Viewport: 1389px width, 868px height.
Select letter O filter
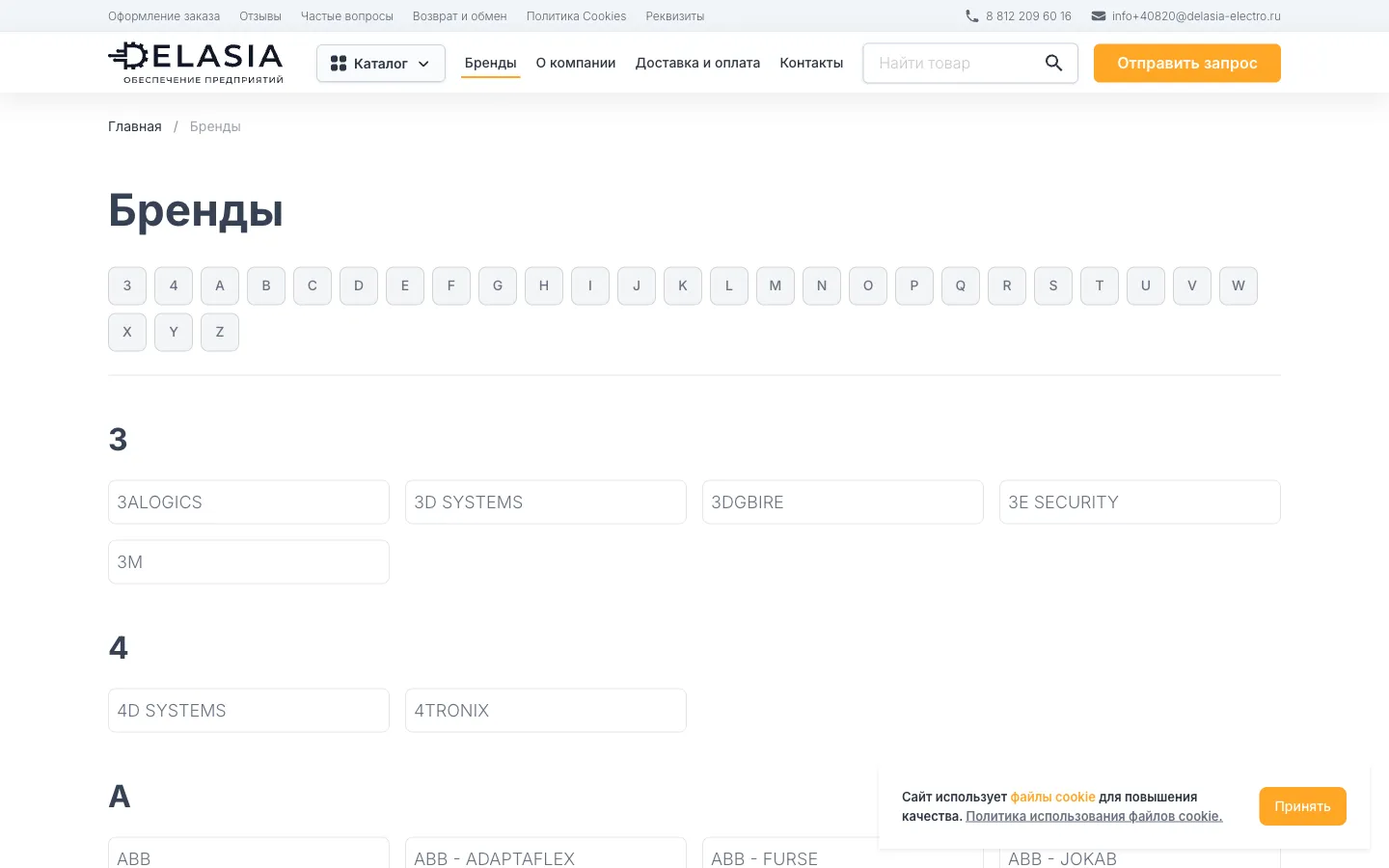coord(868,285)
